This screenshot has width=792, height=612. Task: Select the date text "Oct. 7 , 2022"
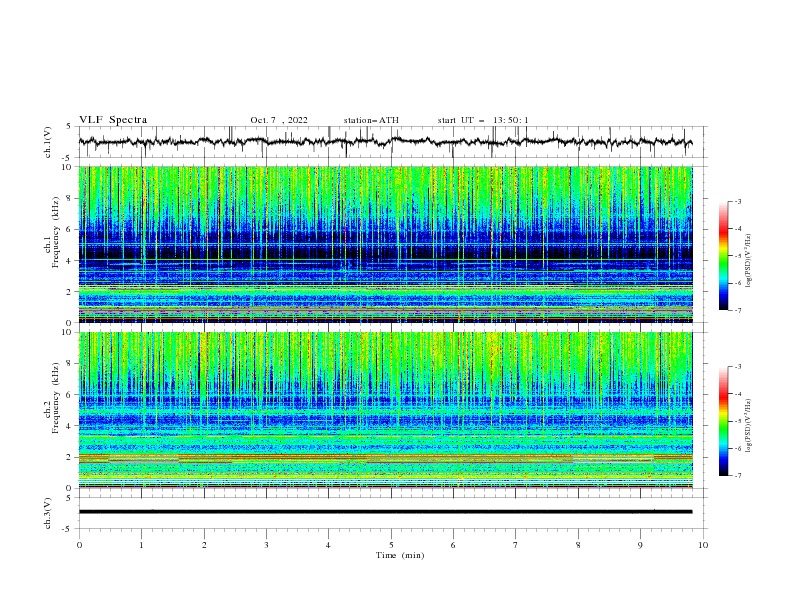coord(279,120)
